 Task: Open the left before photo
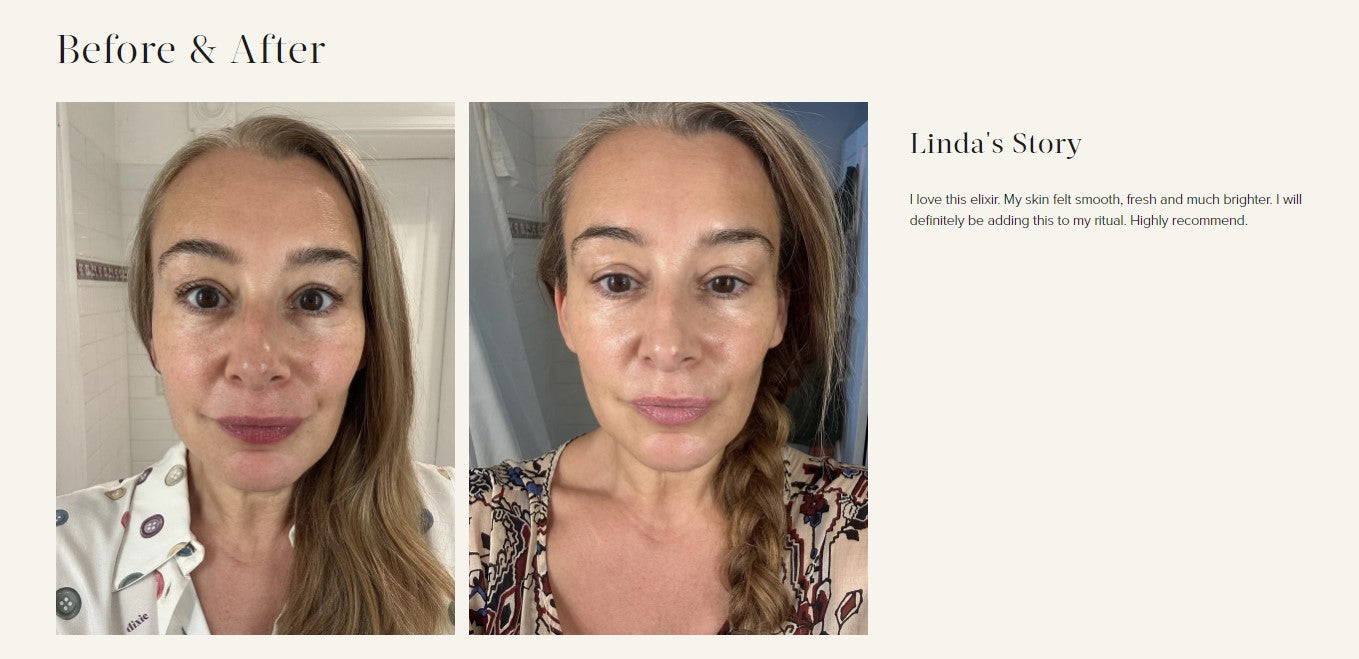[255, 368]
